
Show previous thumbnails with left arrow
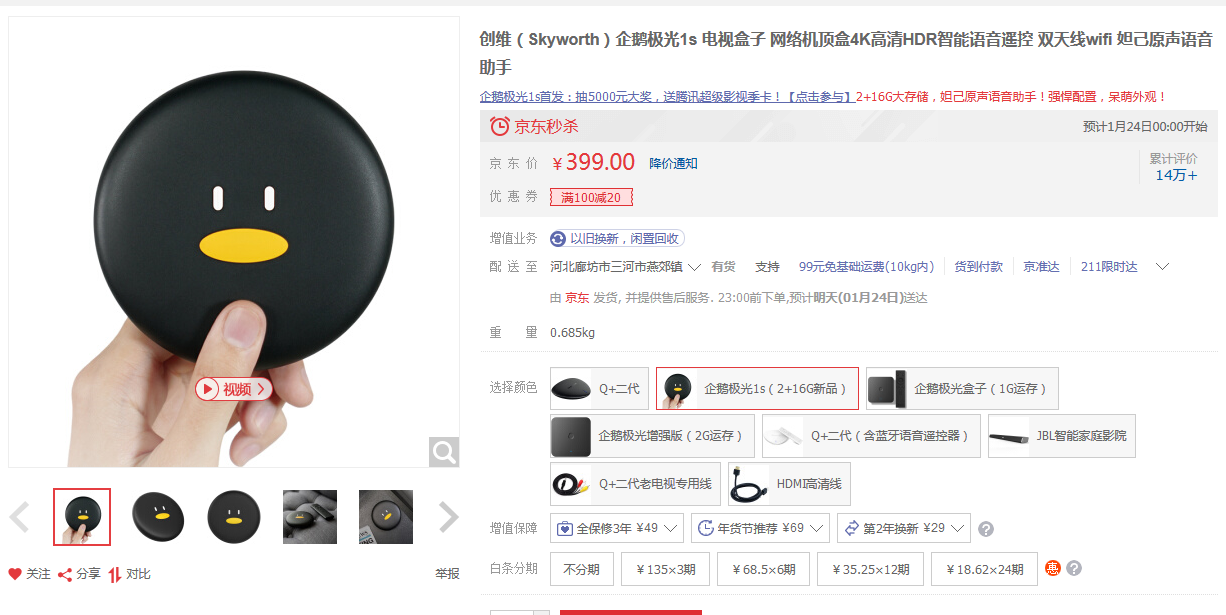[19, 517]
